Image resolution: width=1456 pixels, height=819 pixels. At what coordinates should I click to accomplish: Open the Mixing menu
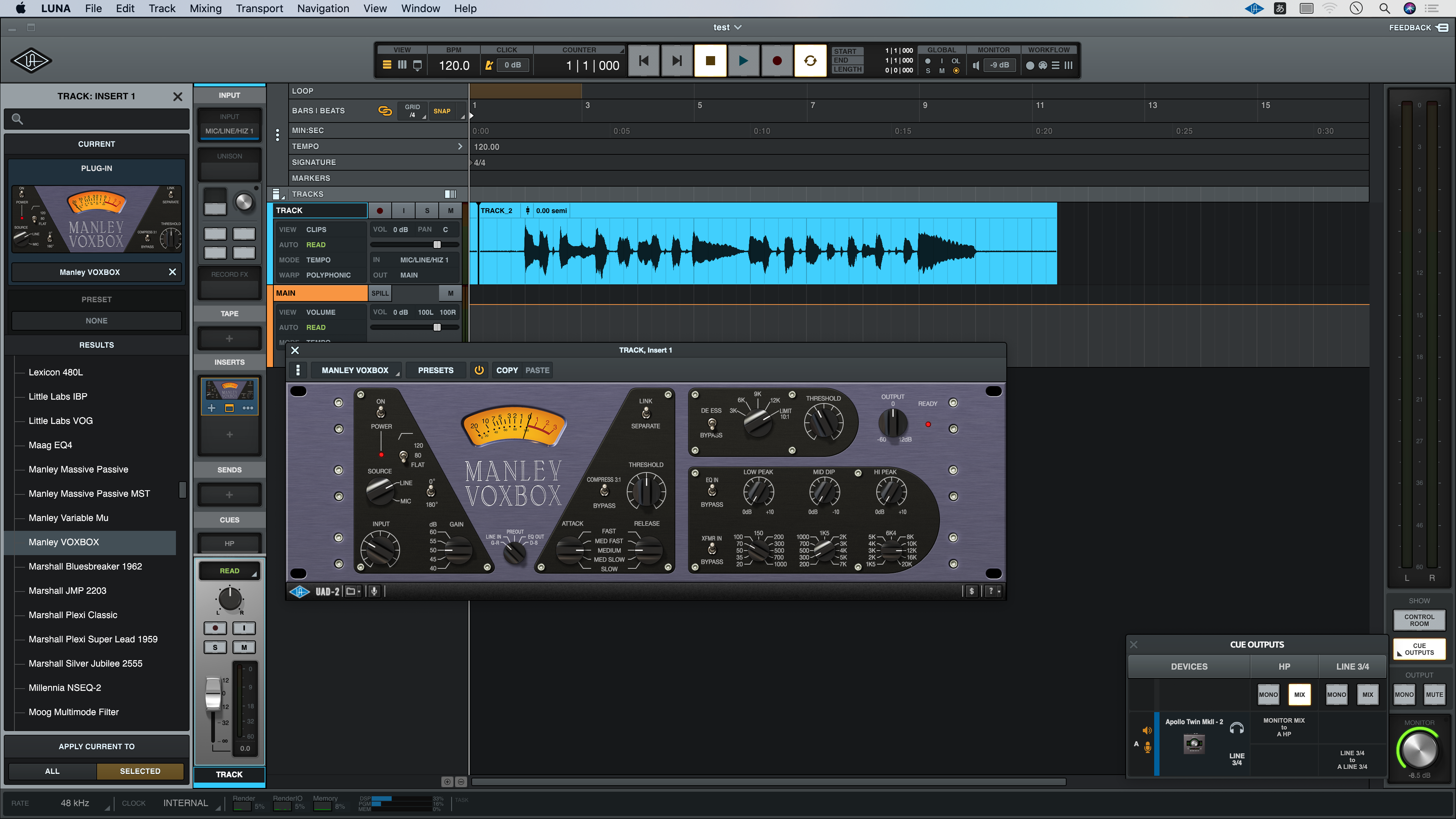point(205,8)
